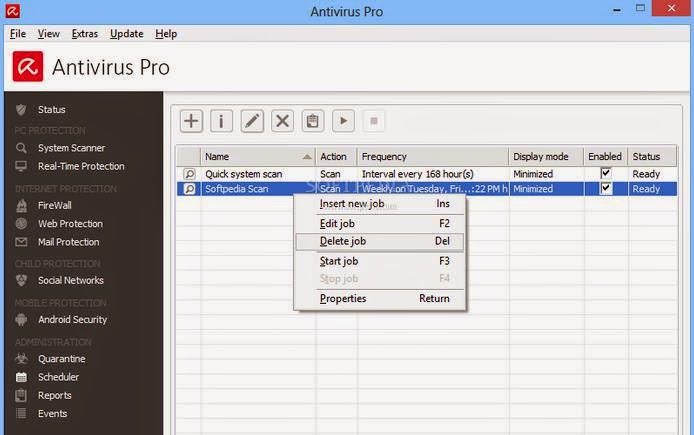
Task: Open the Quarantine label
Action: point(62,358)
